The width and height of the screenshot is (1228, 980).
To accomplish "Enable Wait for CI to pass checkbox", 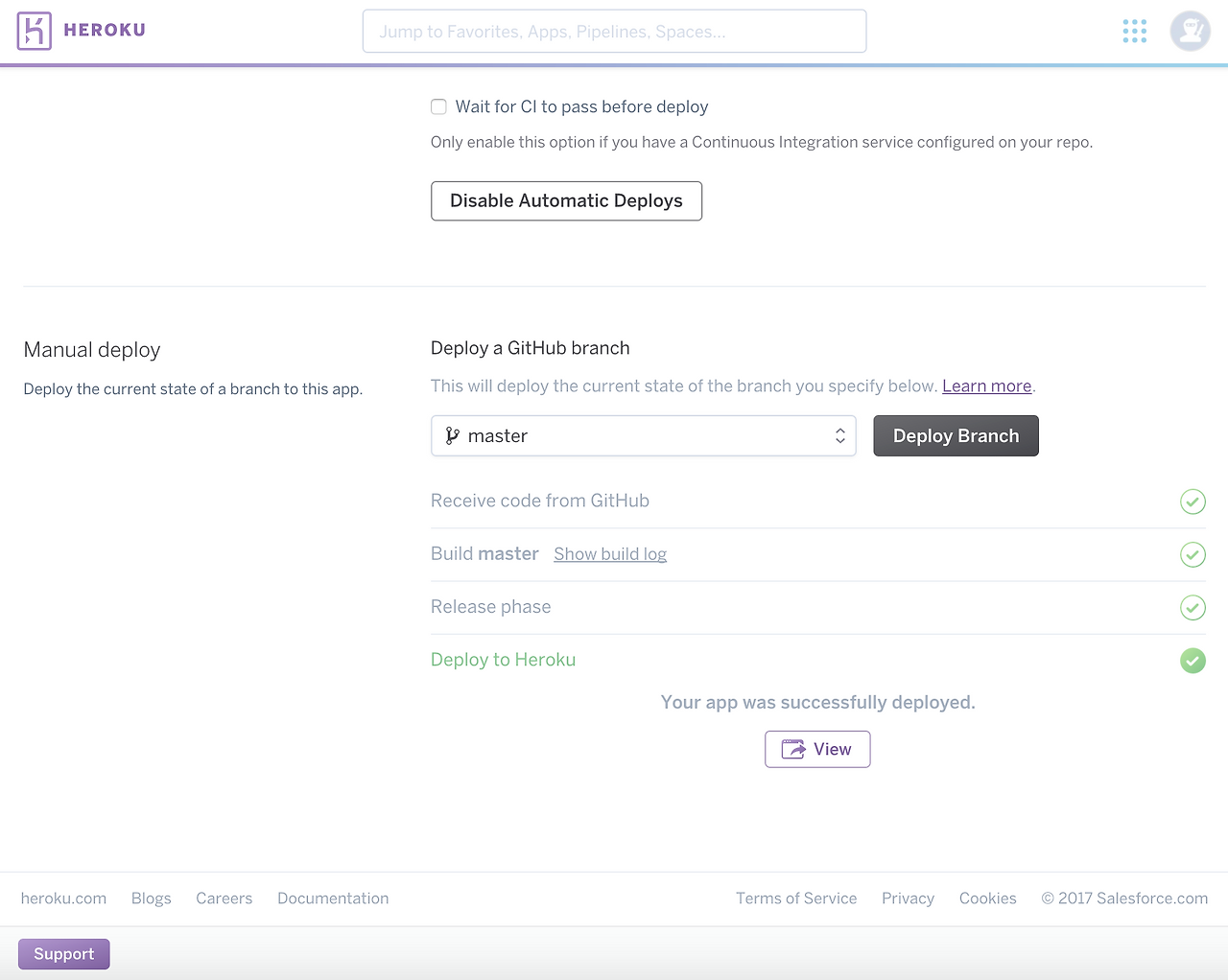I will [x=438, y=106].
